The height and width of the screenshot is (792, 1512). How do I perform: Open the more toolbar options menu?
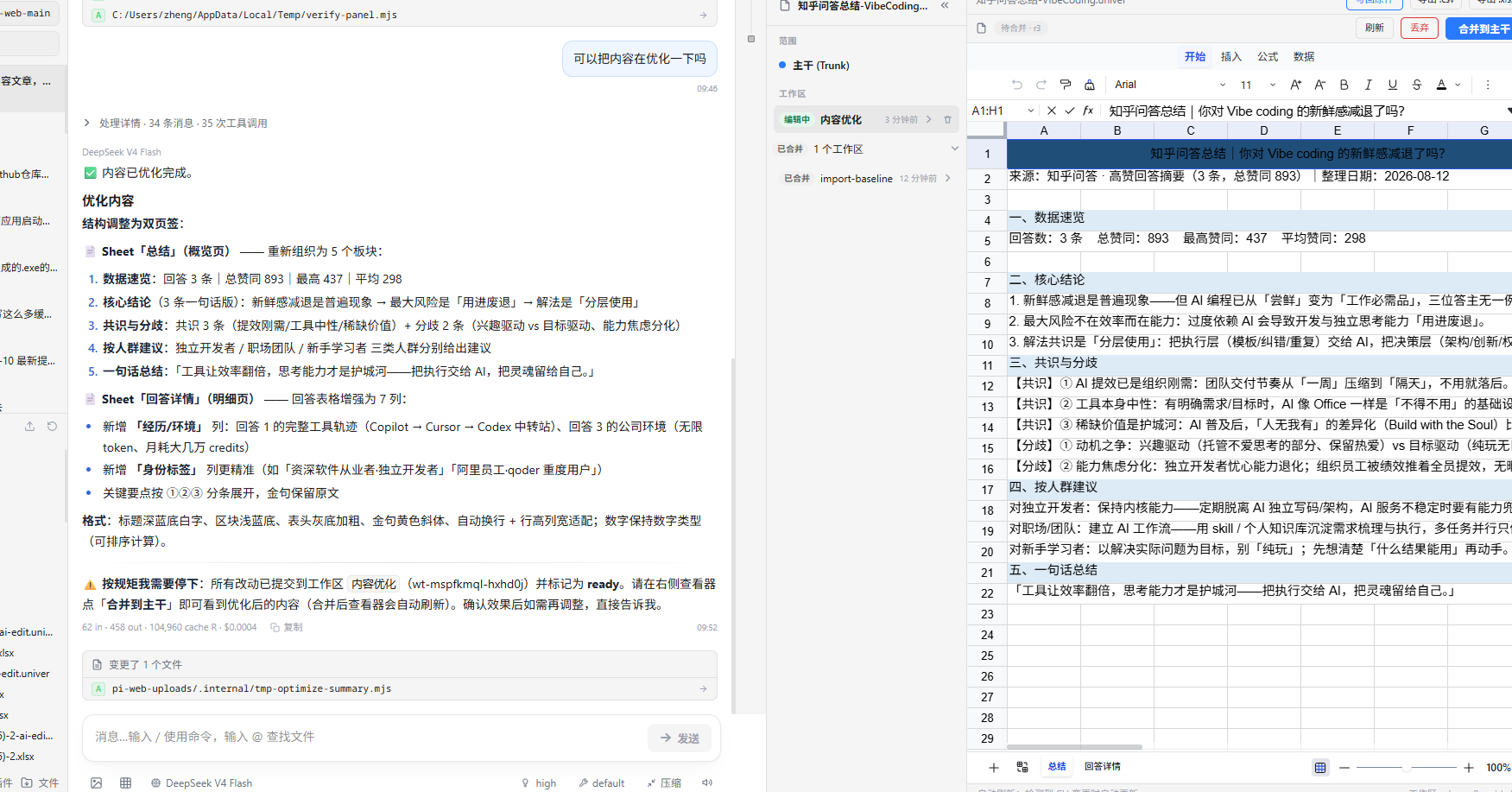[1488, 85]
